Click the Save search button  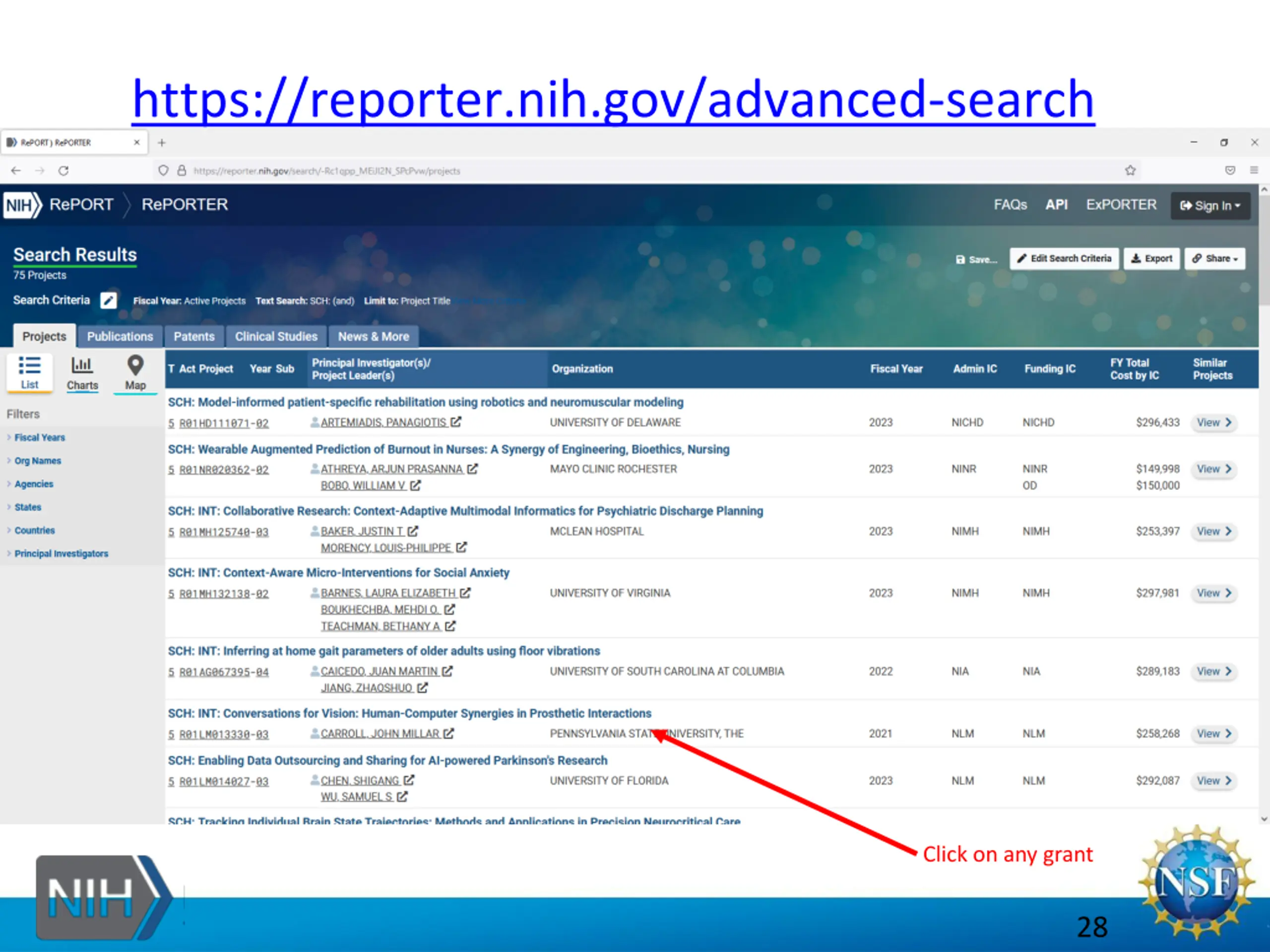pyautogui.click(x=976, y=259)
